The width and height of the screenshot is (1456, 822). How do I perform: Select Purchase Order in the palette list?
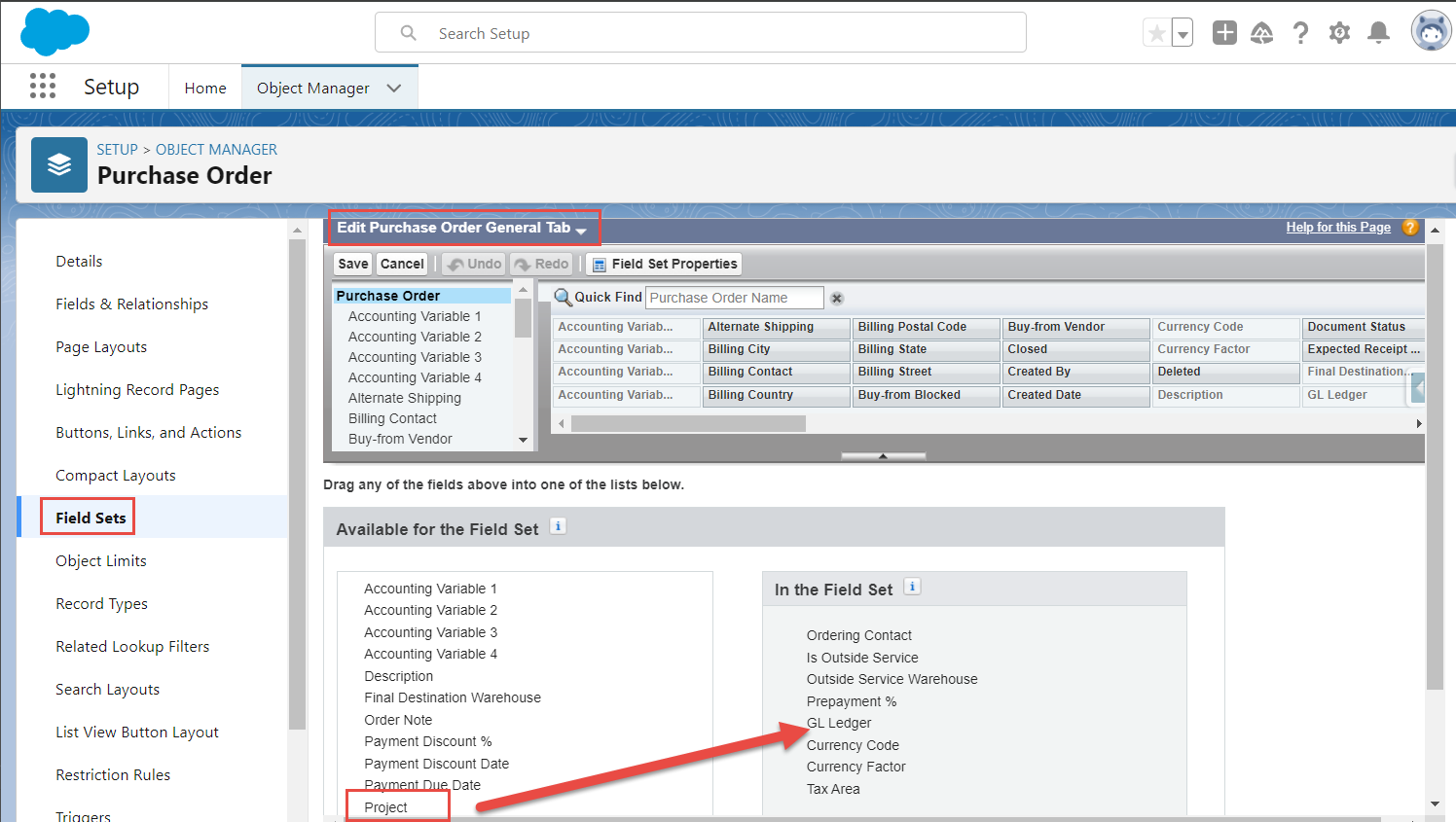[422, 296]
